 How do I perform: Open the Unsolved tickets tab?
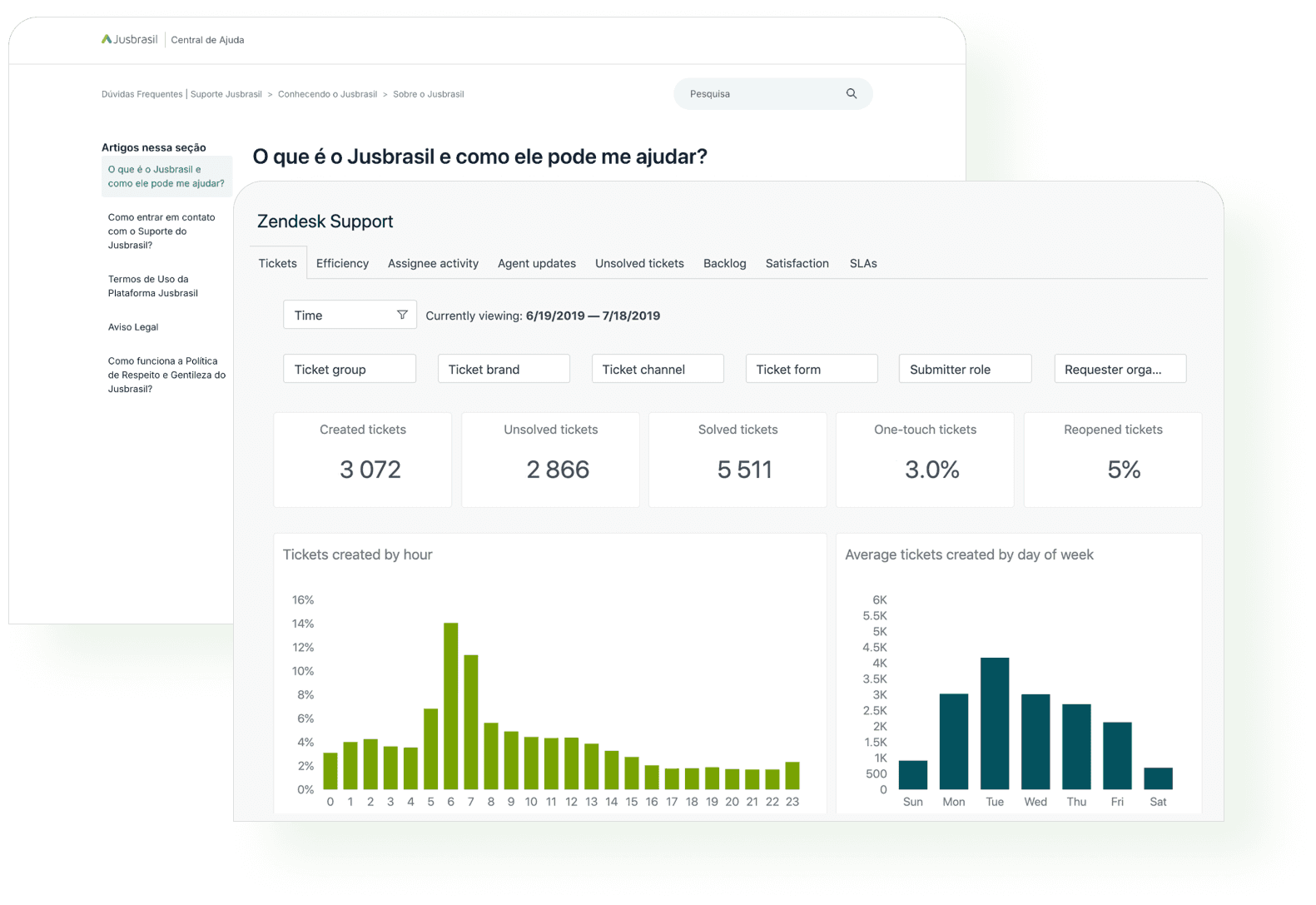tap(639, 263)
